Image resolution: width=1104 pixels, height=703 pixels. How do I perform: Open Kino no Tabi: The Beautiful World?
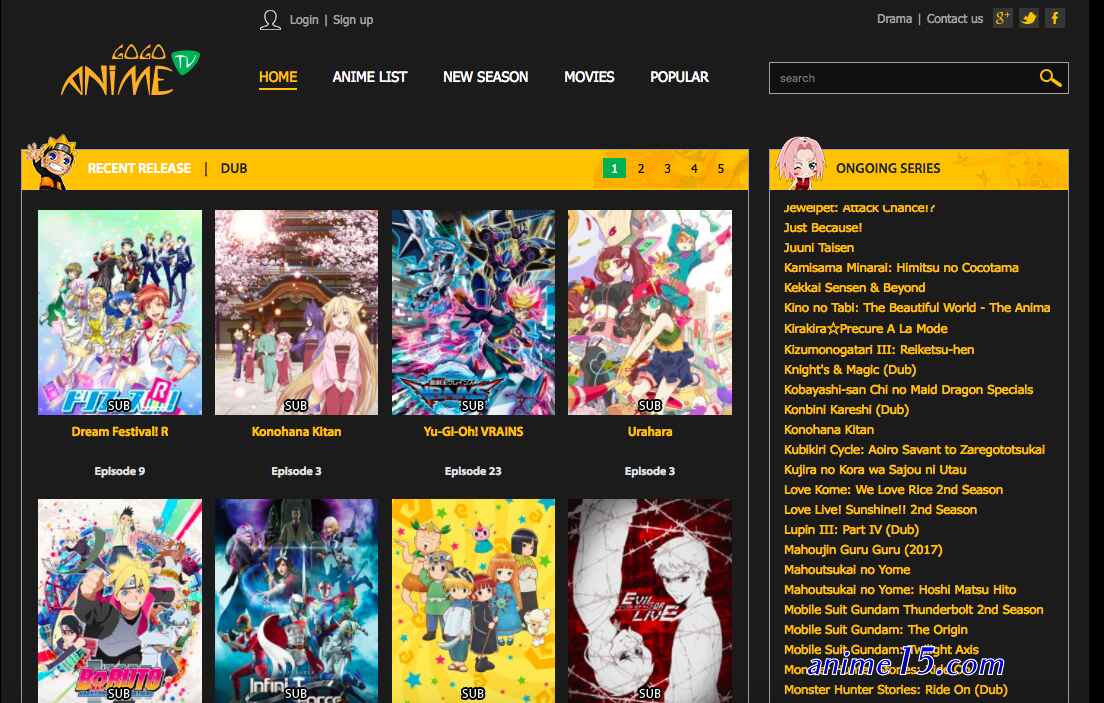pyautogui.click(x=917, y=307)
